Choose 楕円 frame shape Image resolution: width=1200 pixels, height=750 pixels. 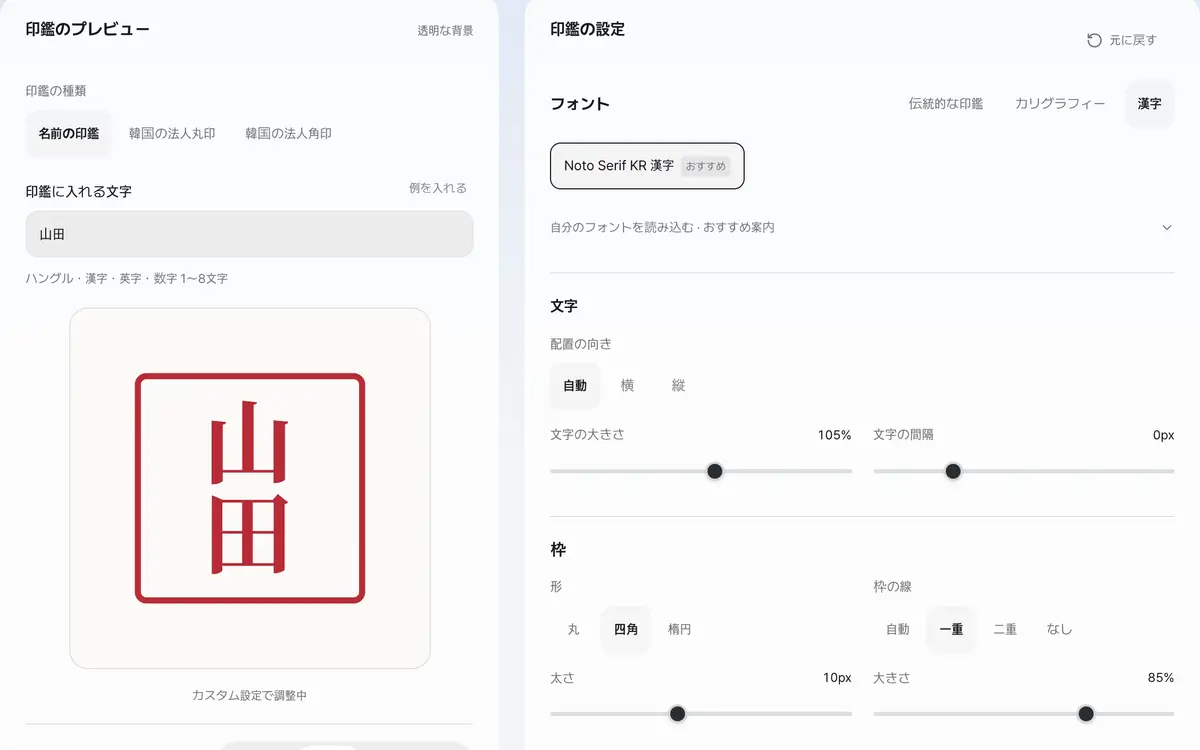[680, 630]
